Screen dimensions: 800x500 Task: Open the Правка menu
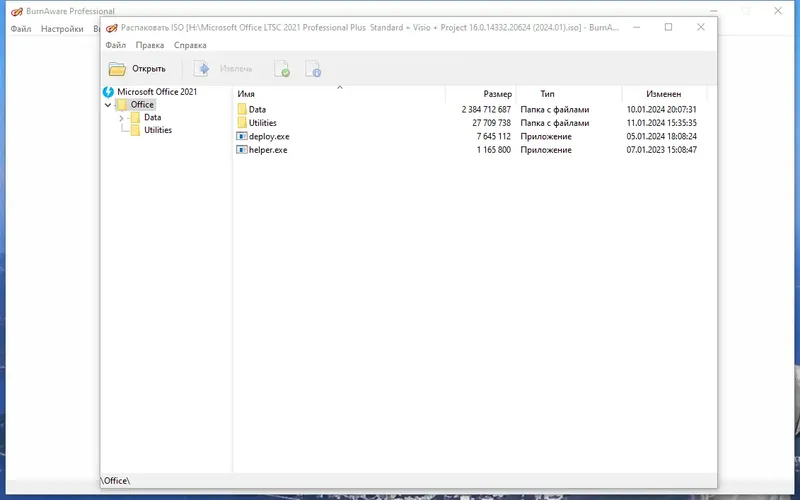point(149,45)
